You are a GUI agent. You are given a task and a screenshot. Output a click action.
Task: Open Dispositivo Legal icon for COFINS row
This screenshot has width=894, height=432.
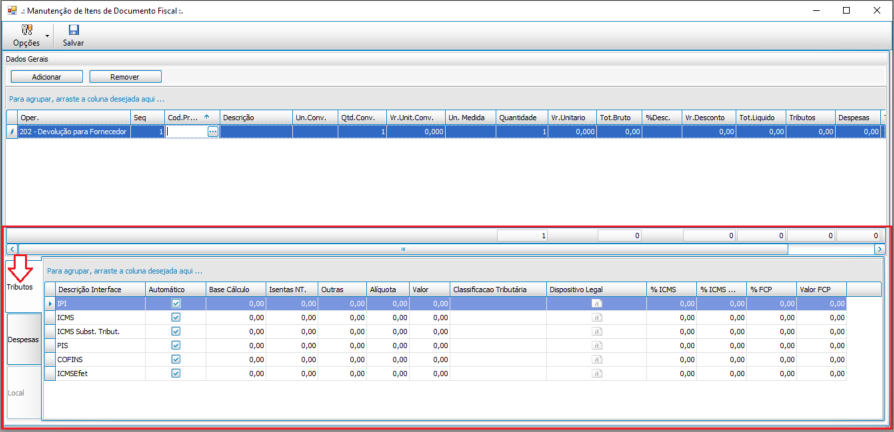point(596,359)
